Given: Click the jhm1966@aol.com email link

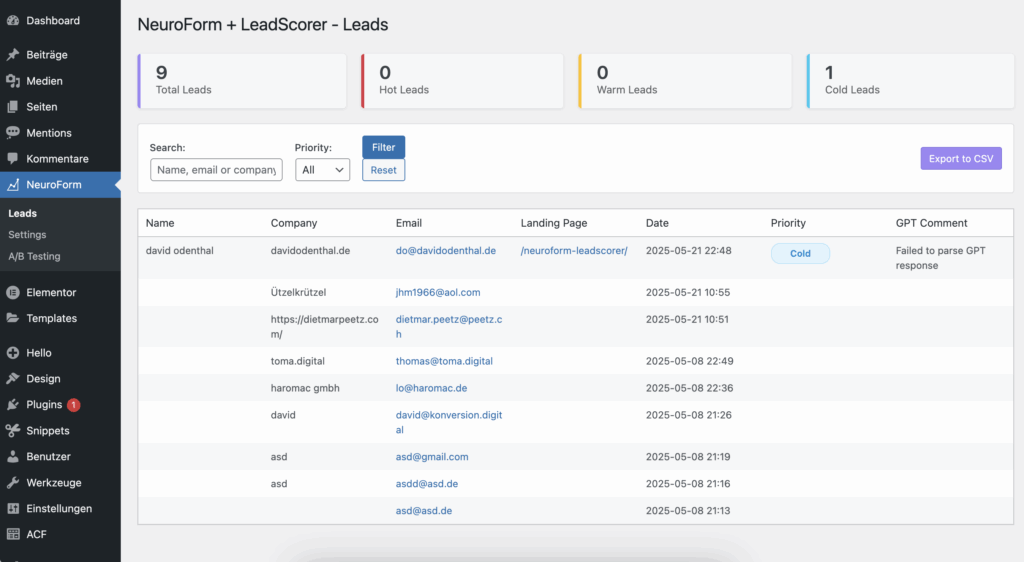Looking at the screenshot, I should (x=438, y=292).
